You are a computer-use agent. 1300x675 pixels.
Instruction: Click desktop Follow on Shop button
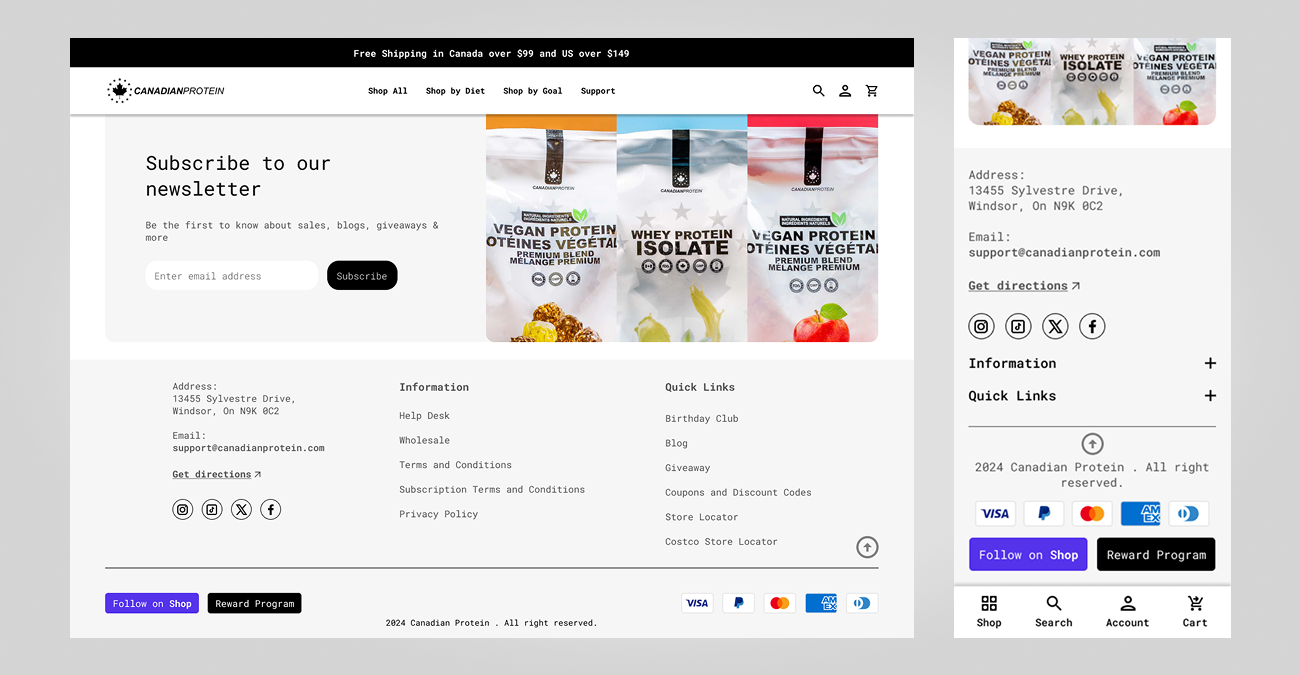(152, 603)
